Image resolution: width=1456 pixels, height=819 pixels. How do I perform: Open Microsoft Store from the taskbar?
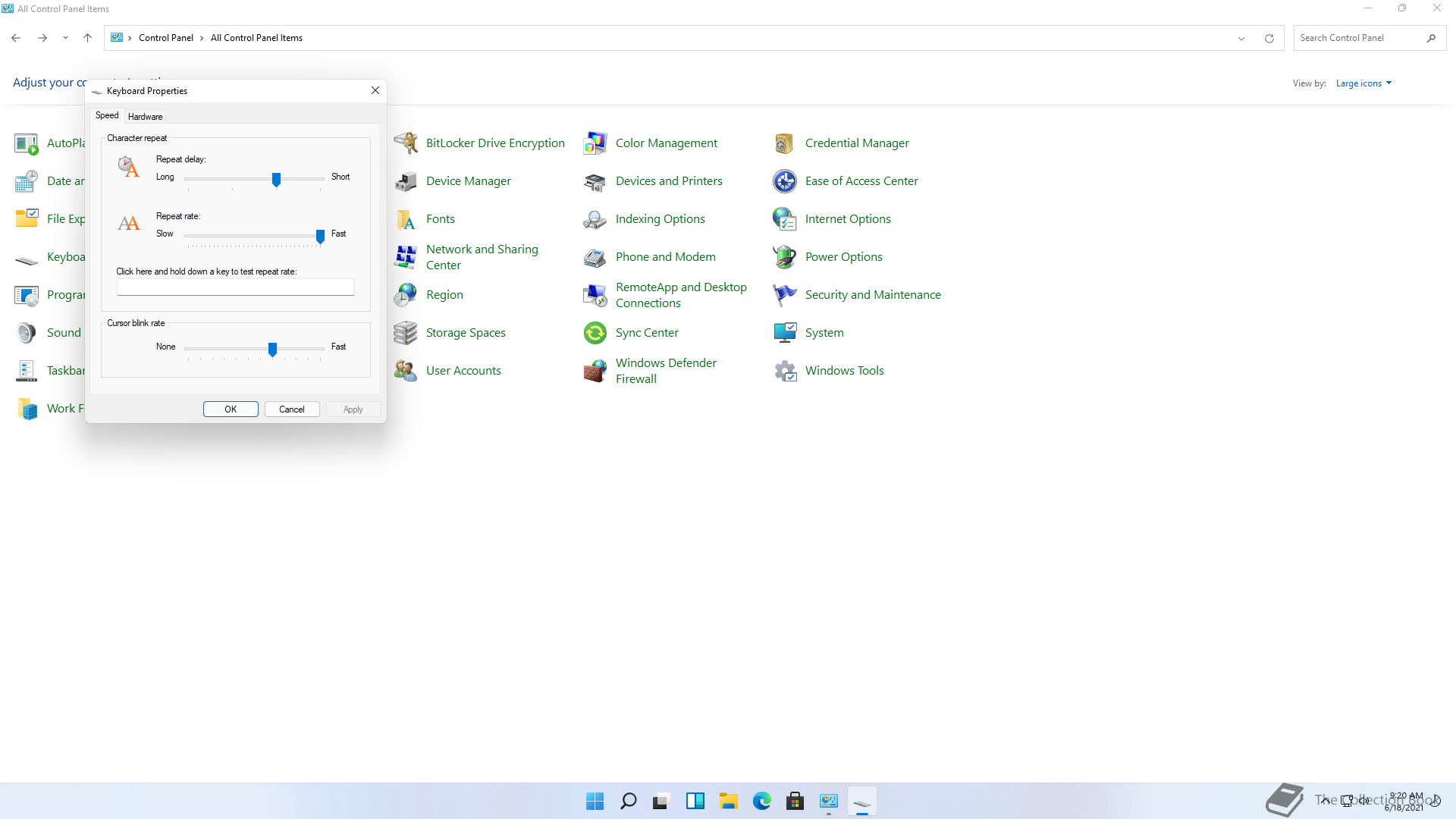coord(795,801)
